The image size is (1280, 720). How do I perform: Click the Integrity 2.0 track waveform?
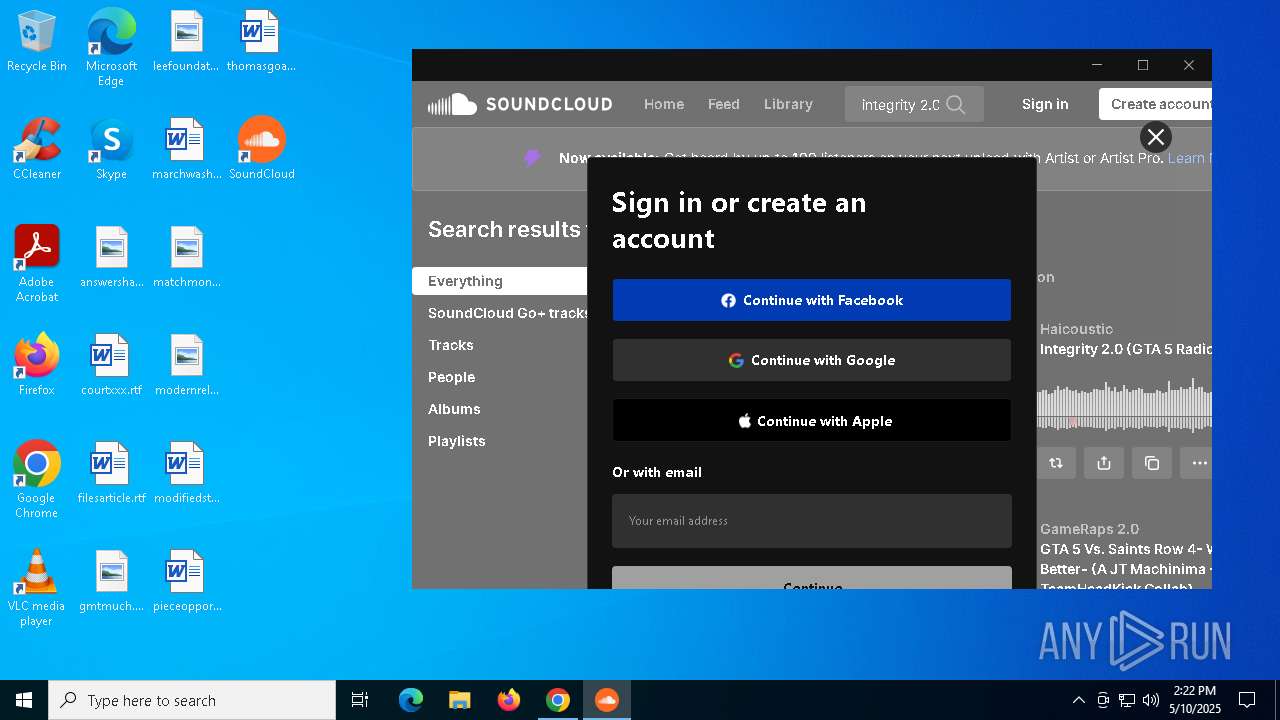(1125, 407)
